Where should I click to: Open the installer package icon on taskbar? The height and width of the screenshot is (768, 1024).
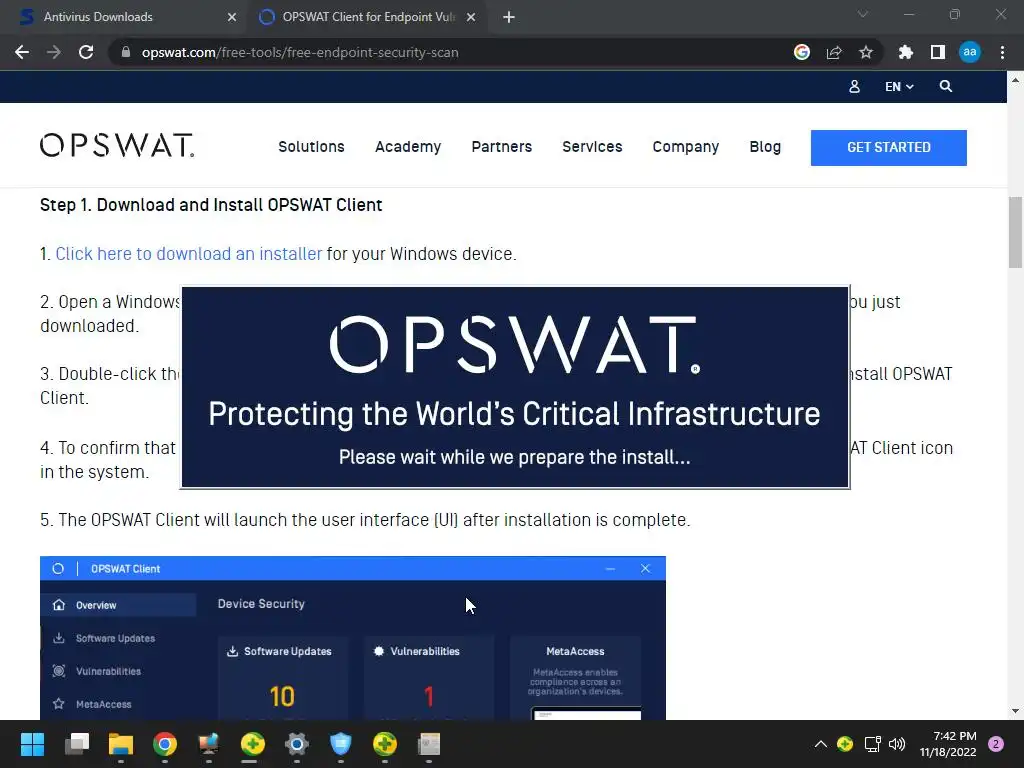coord(429,744)
